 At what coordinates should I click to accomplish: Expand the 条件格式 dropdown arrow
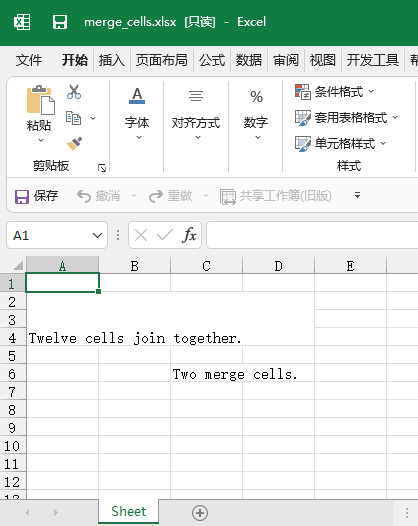coord(371,91)
